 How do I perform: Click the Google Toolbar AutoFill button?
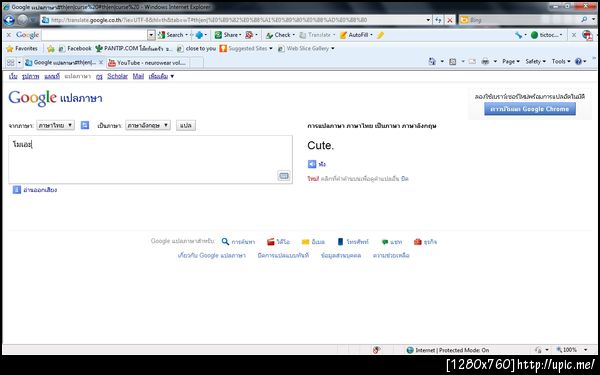[x=355, y=35]
